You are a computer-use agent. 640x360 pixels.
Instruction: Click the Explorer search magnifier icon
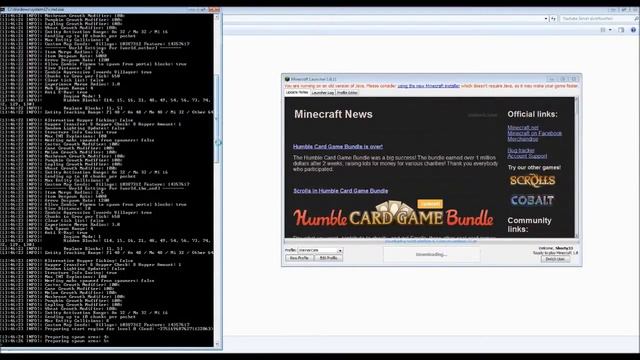tap(636, 19)
